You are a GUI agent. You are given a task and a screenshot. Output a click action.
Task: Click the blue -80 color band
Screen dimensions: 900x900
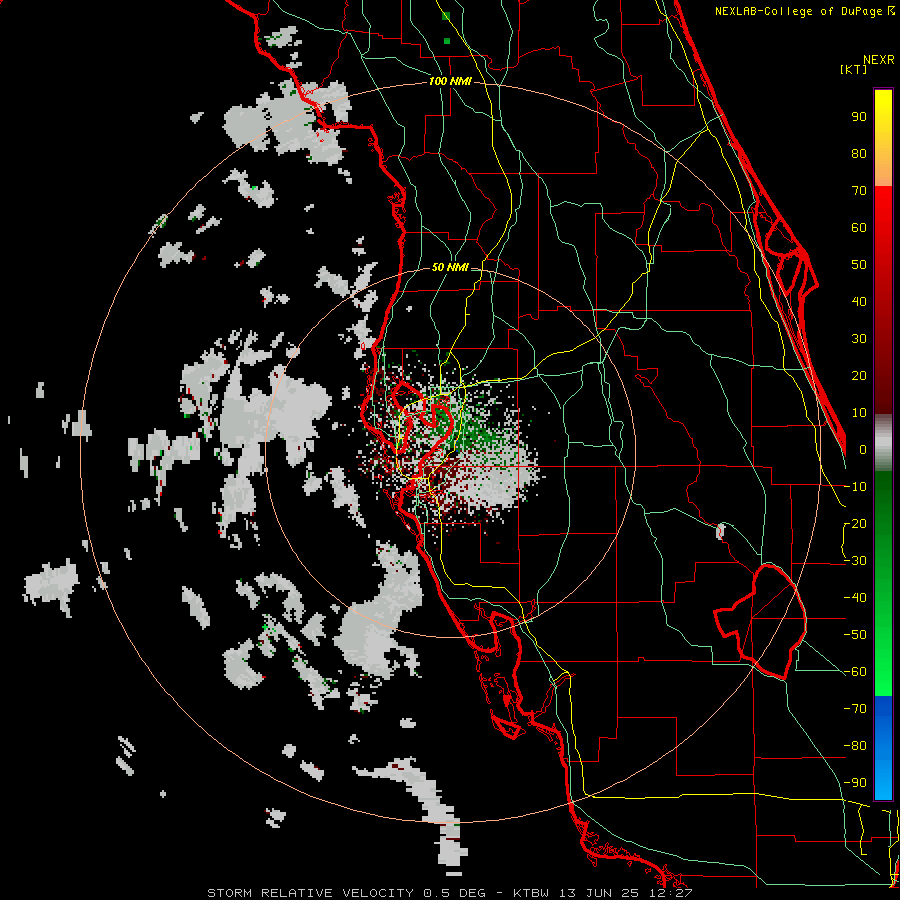pos(883,746)
